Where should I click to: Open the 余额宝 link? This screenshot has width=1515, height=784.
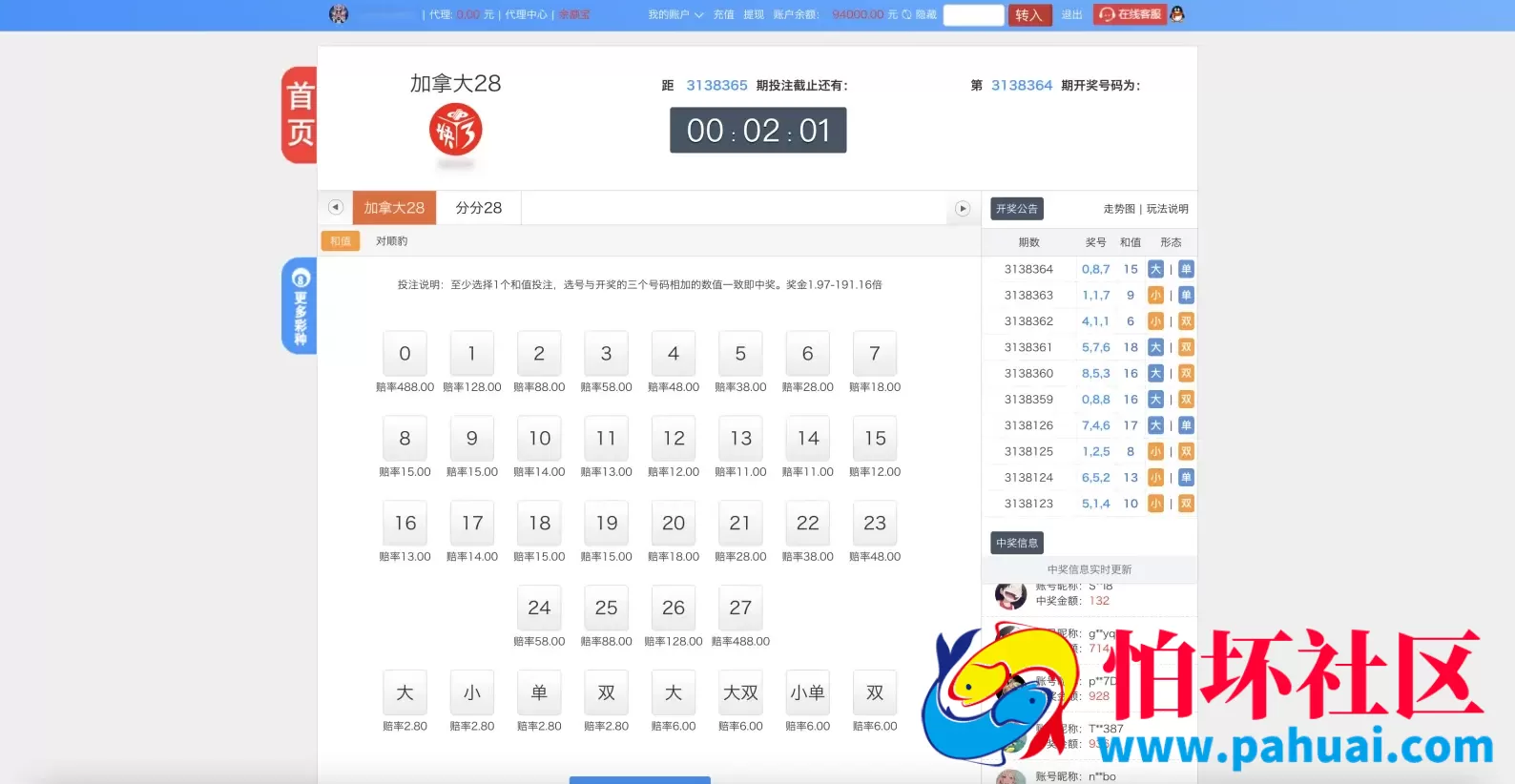click(x=574, y=14)
